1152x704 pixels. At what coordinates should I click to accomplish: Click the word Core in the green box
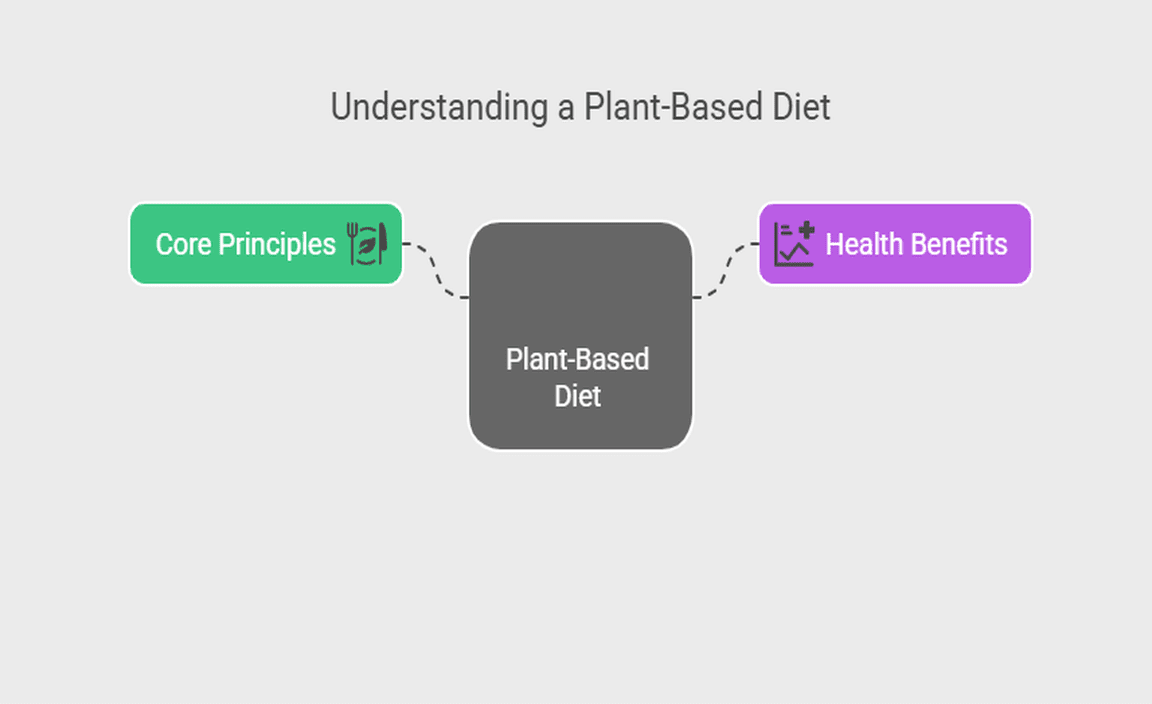(183, 244)
